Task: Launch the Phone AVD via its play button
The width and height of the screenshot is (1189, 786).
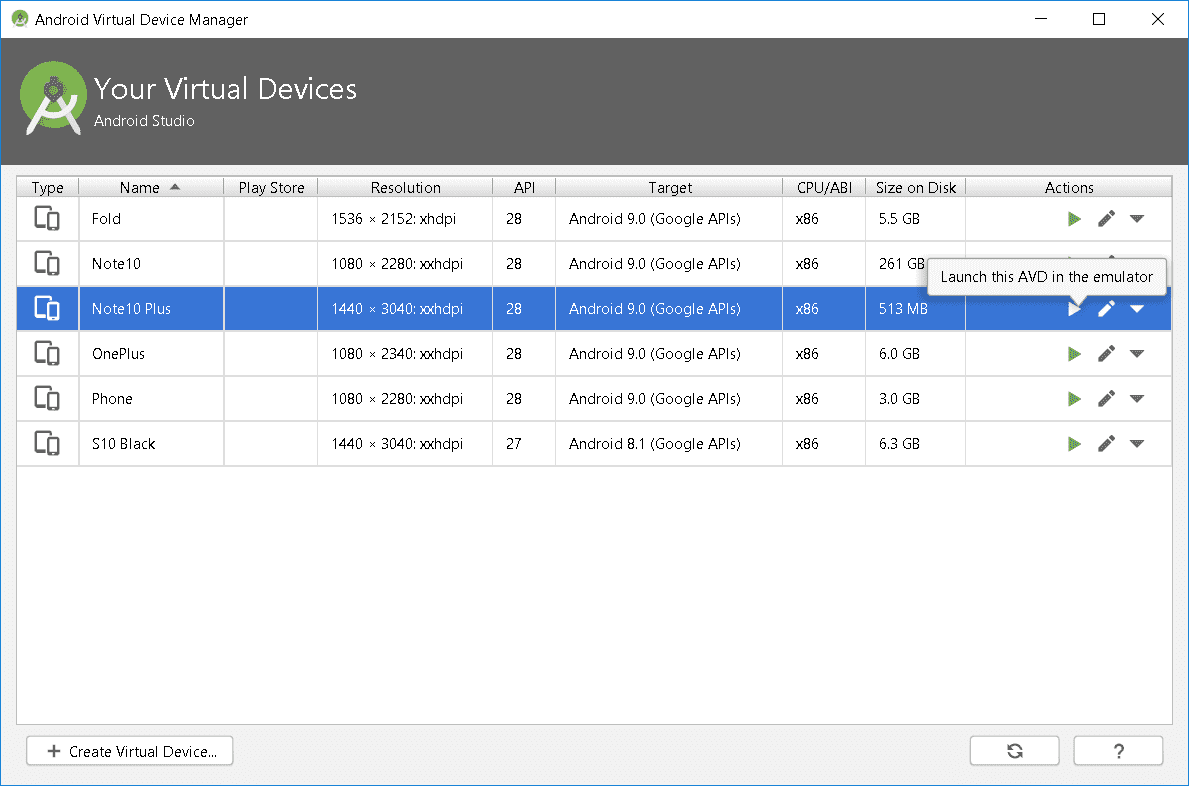Action: click(1074, 398)
